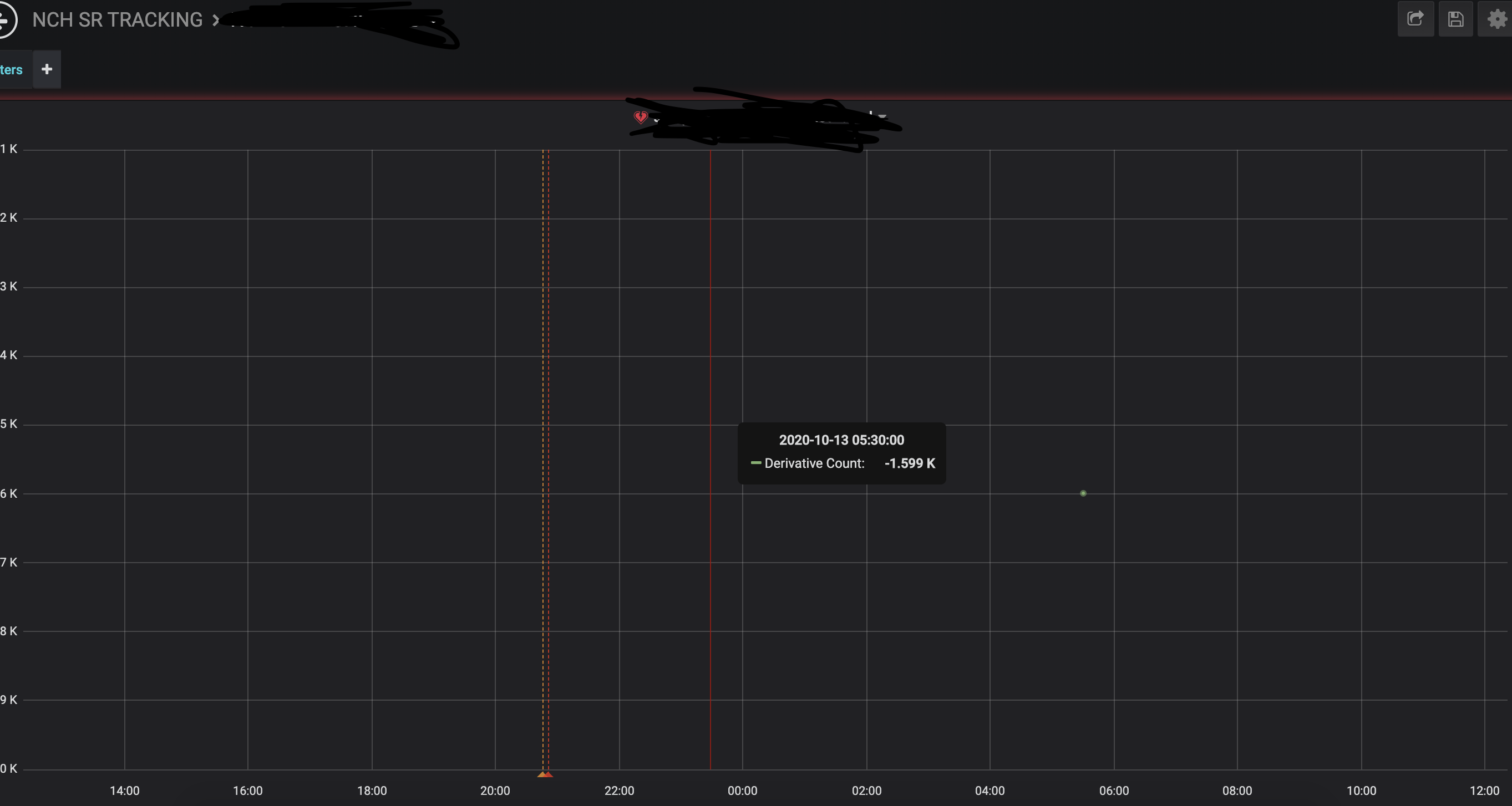Screen dimensions: 1512x806
Task: Open dashboard settings via the gear icon
Action: click(1495, 19)
